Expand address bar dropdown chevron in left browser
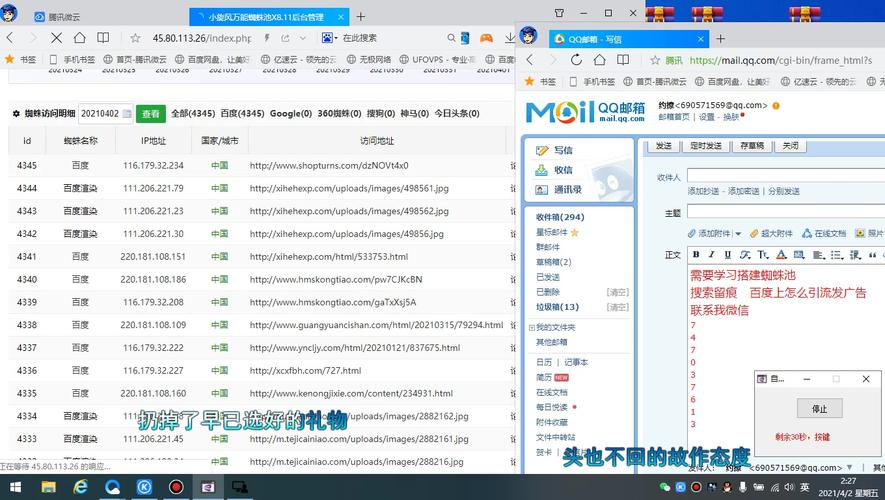885x500 pixels. click(303, 38)
